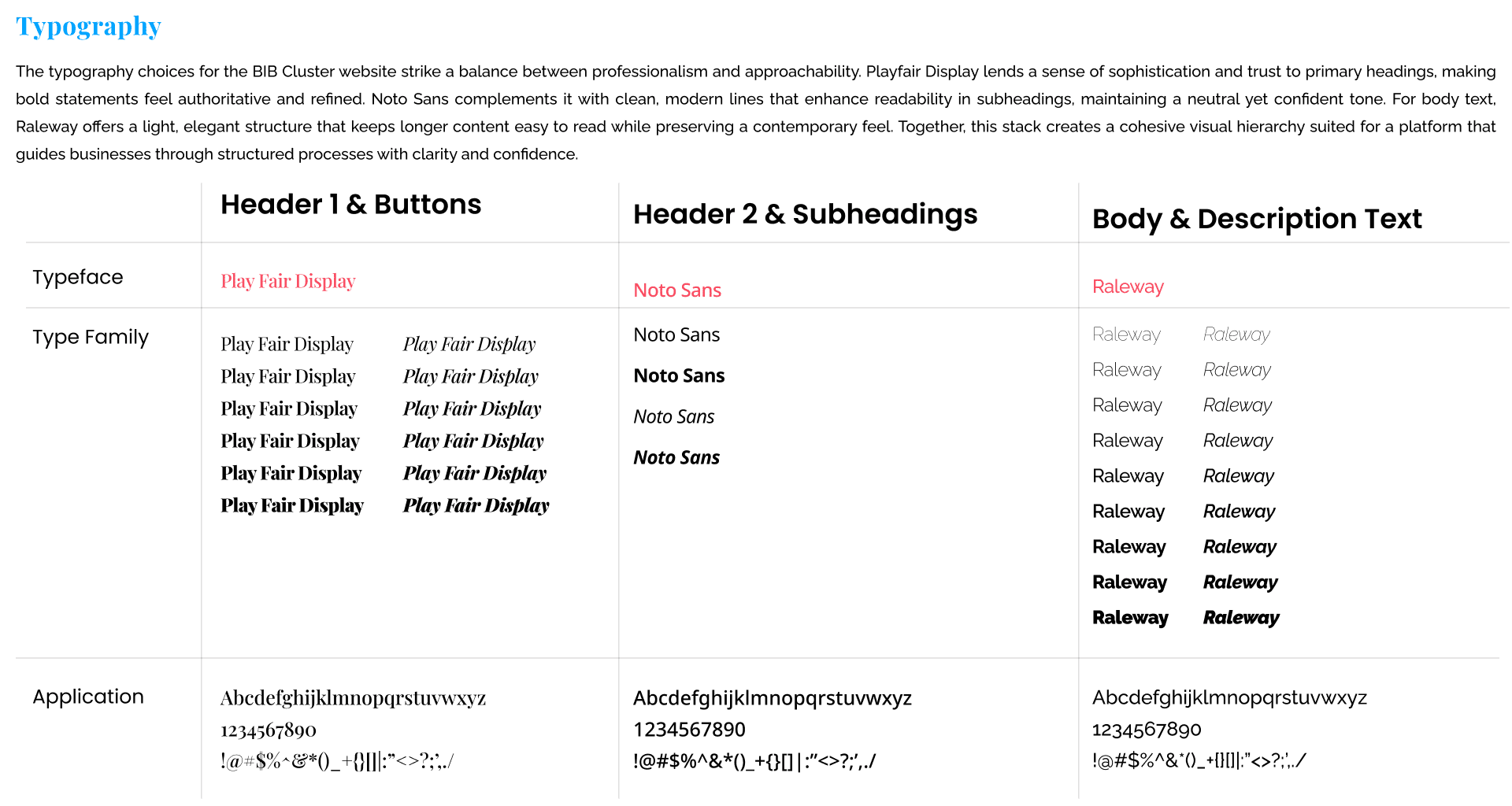Click the Type Family row label
Screen dimensions: 1512x806
point(90,337)
